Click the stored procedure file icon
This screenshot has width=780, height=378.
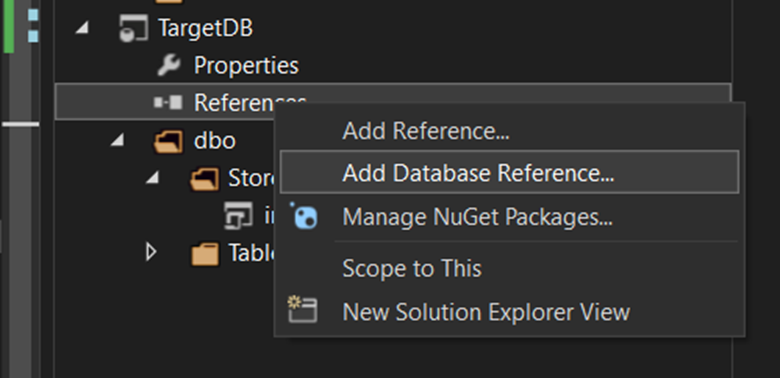238,216
